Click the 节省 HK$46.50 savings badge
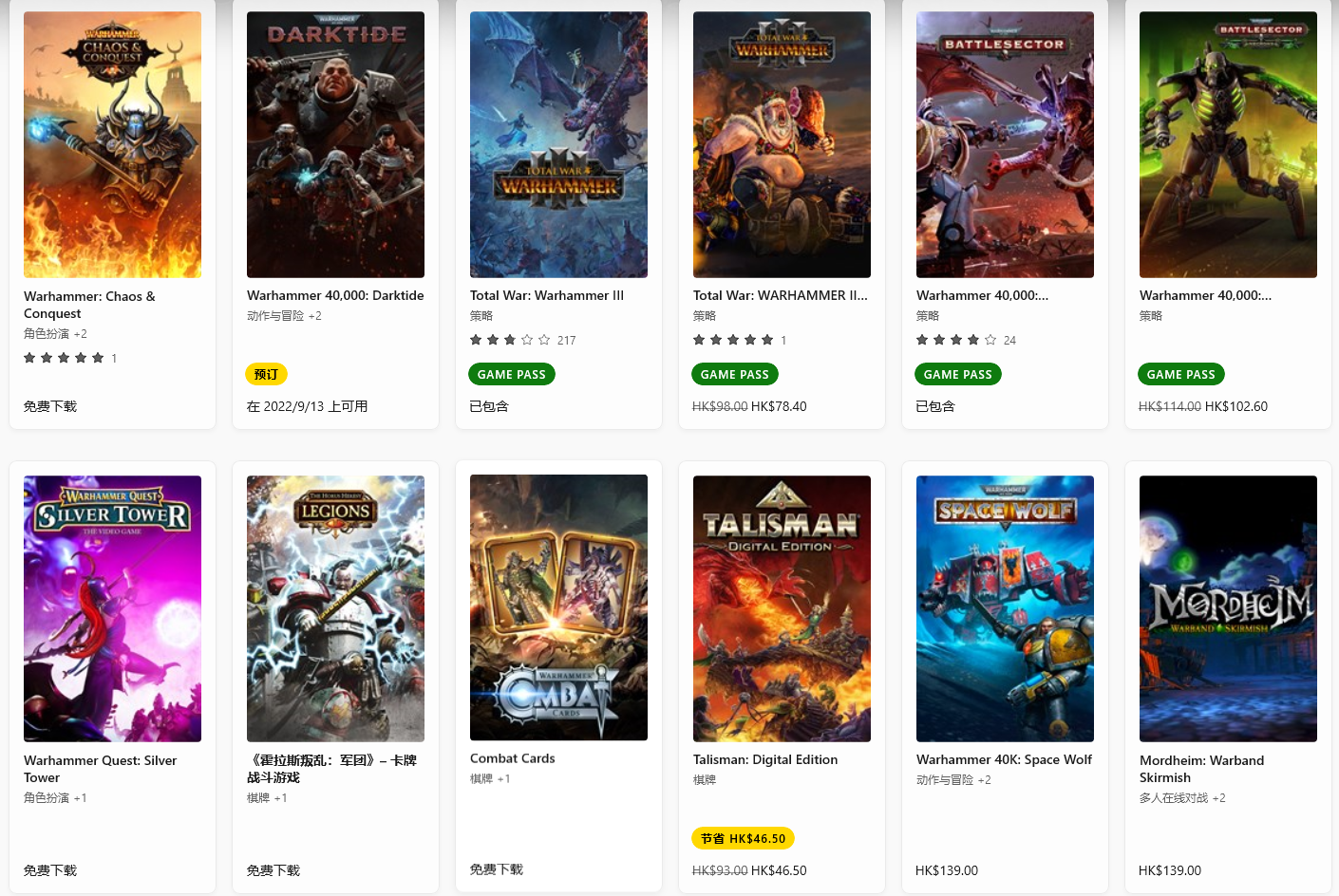1339x896 pixels. pos(743,838)
